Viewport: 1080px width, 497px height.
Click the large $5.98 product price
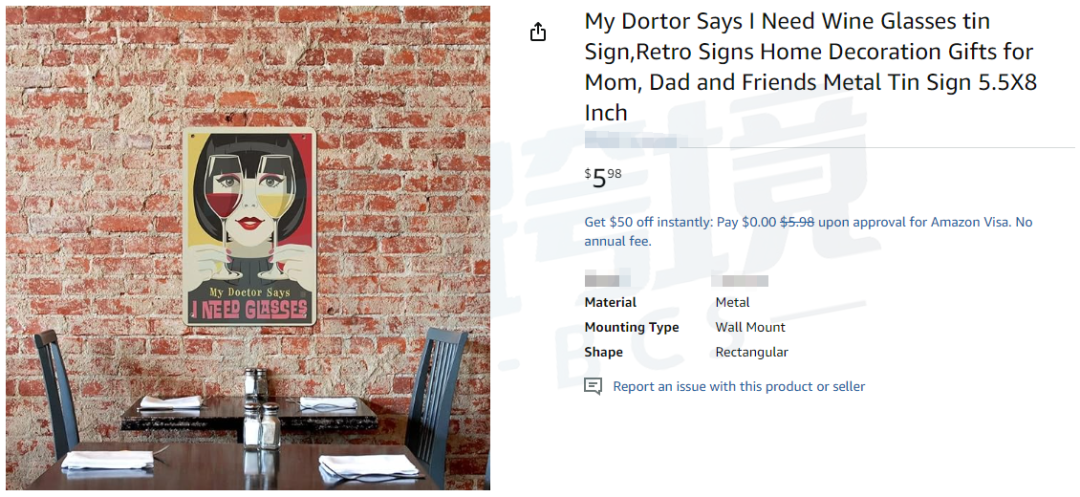pos(602,178)
